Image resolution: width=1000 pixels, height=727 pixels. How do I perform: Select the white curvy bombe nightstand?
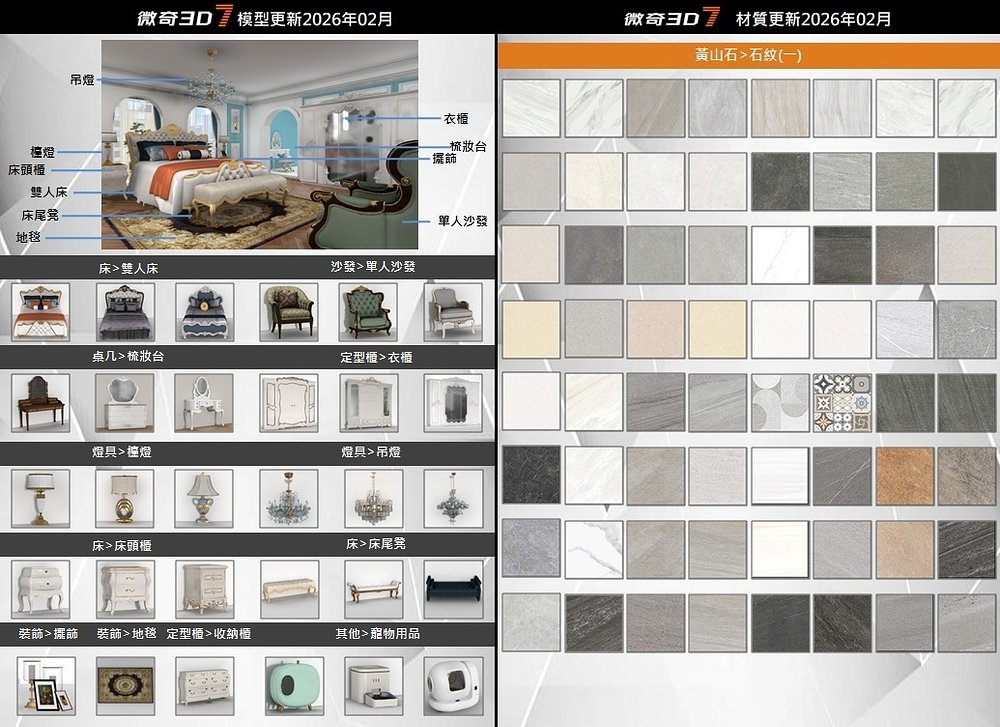pyautogui.click(x=41, y=589)
